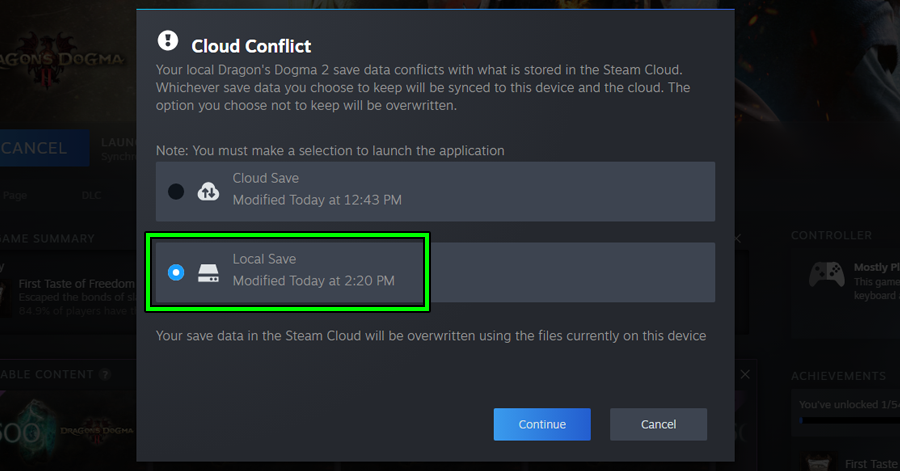Viewport: 900px width, 471px height.
Task: Click the Dragon's Dogma logo in the header
Action: 62,60
